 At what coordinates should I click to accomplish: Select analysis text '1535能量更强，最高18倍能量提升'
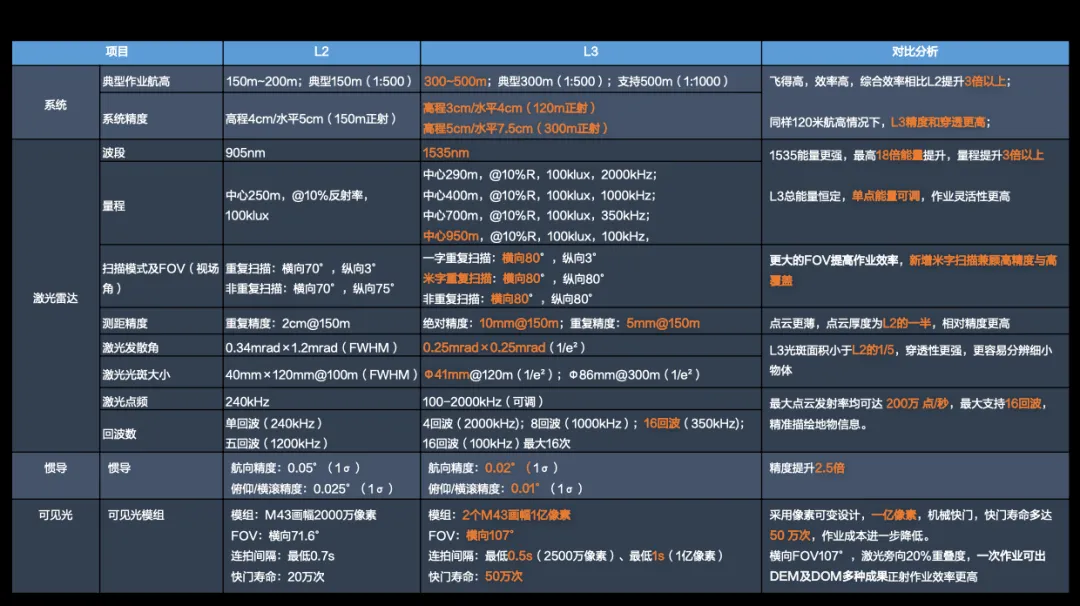pos(858,156)
